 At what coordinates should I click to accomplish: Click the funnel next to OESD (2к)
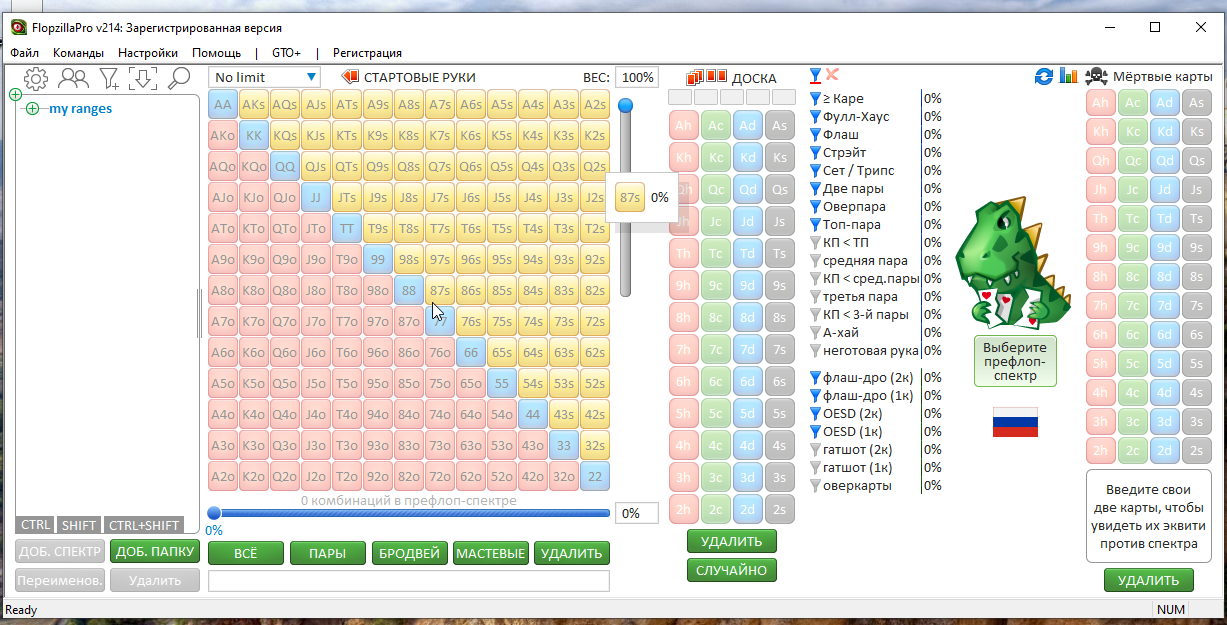click(815, 414)
